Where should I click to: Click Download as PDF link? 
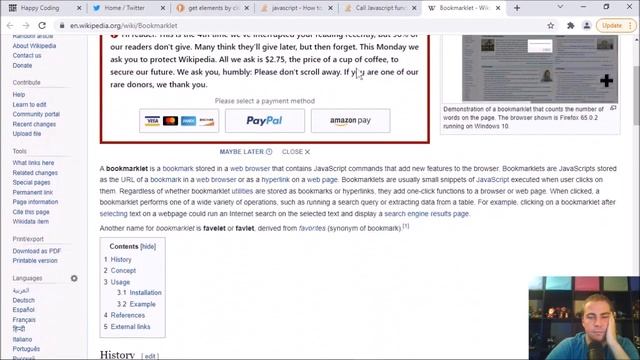pyautogui.click(x=37, y=251)
